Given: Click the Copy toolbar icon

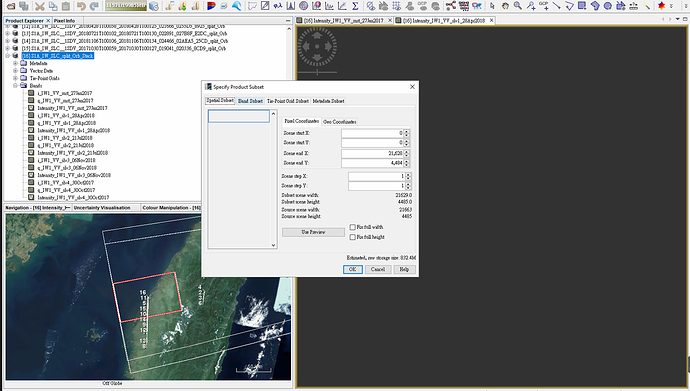Looking at the screenshot, I should pyautogui.click(x=53, y=6).
